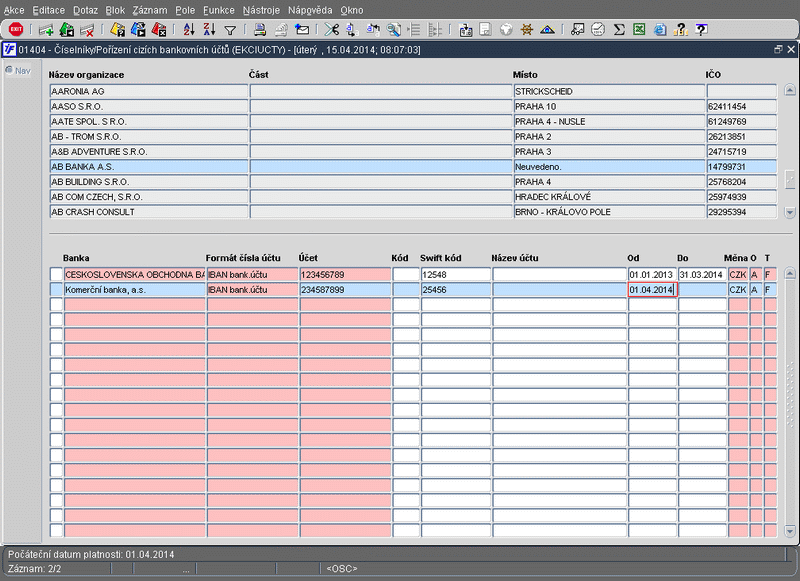Click down arrow of organizations list scrollbar

(790, 212)
